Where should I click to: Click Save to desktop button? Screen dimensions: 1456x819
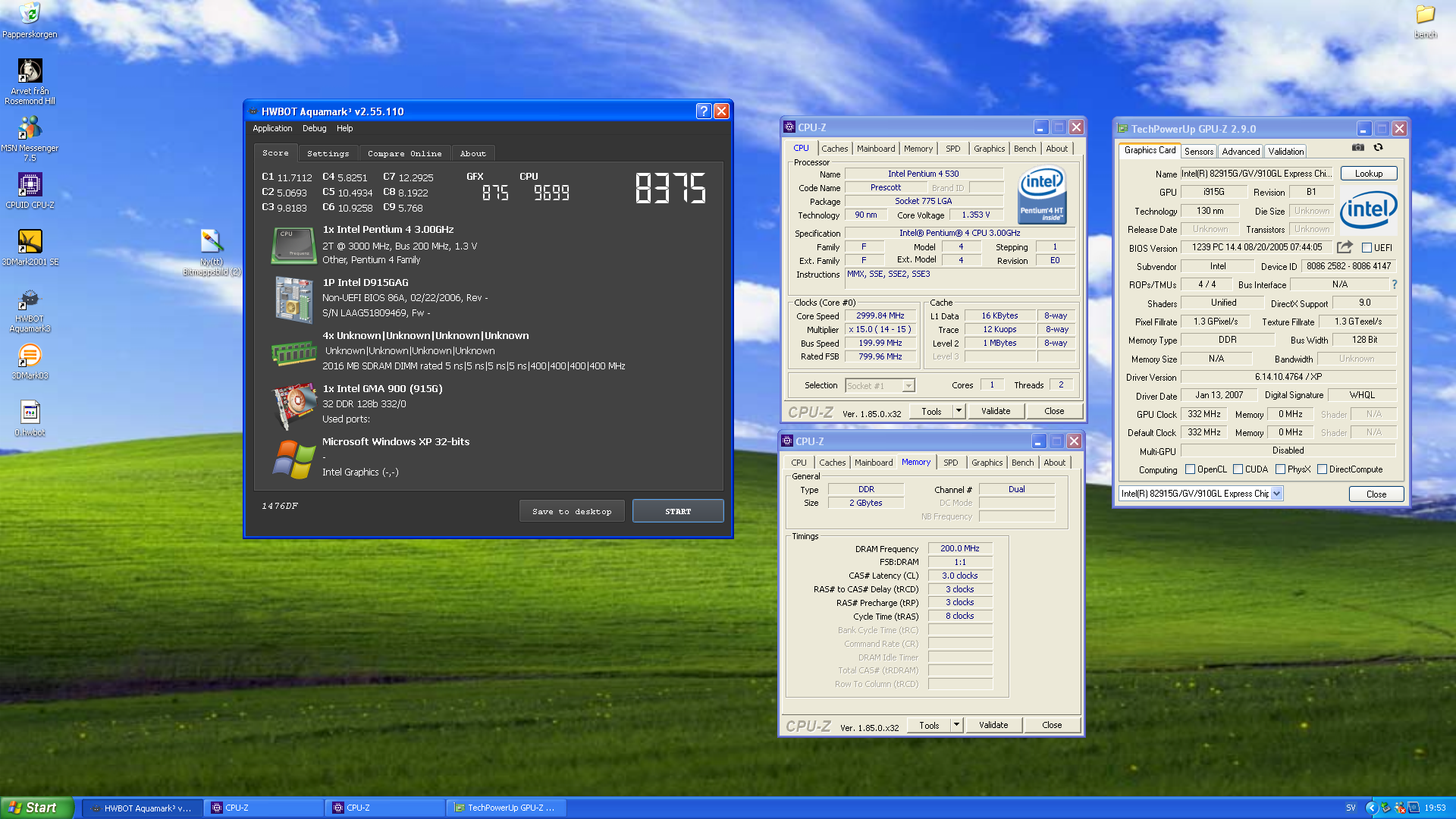pyautogui.click(x=572, y=511)
